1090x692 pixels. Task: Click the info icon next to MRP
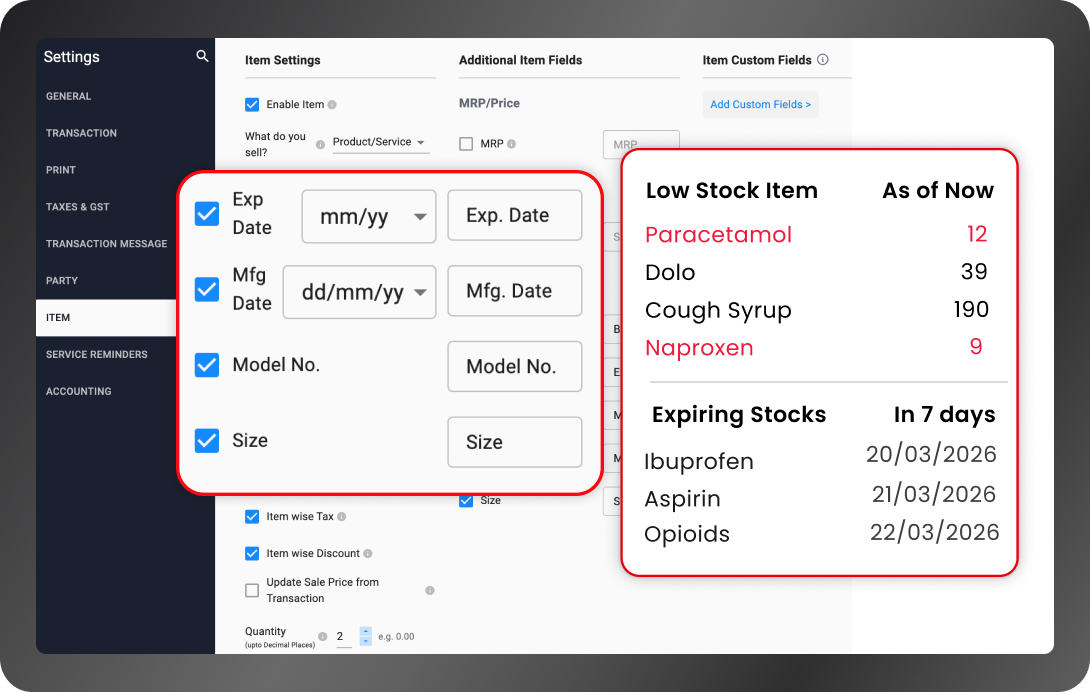513,144
